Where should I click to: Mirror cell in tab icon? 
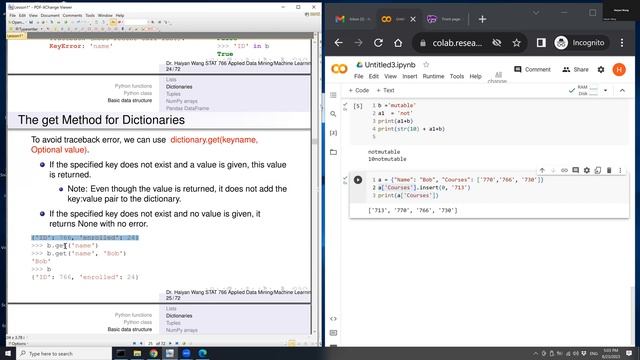pyautogui.click(x=598, y=170)
